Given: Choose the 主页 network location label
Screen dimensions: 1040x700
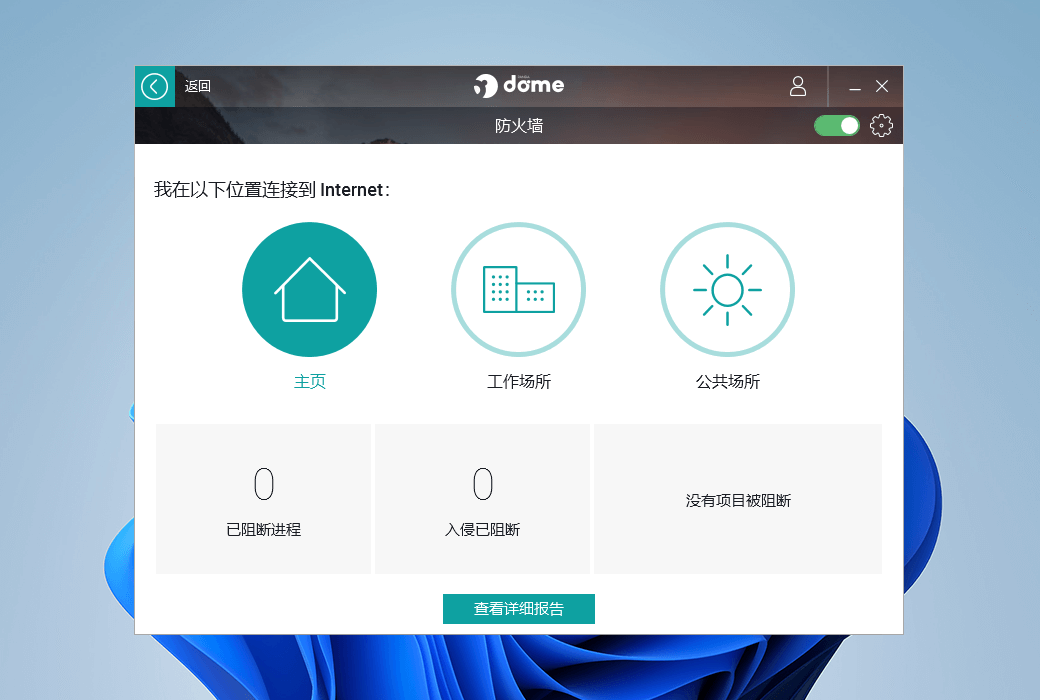Looking at the screenshot, I should click(x=310, y=382).
